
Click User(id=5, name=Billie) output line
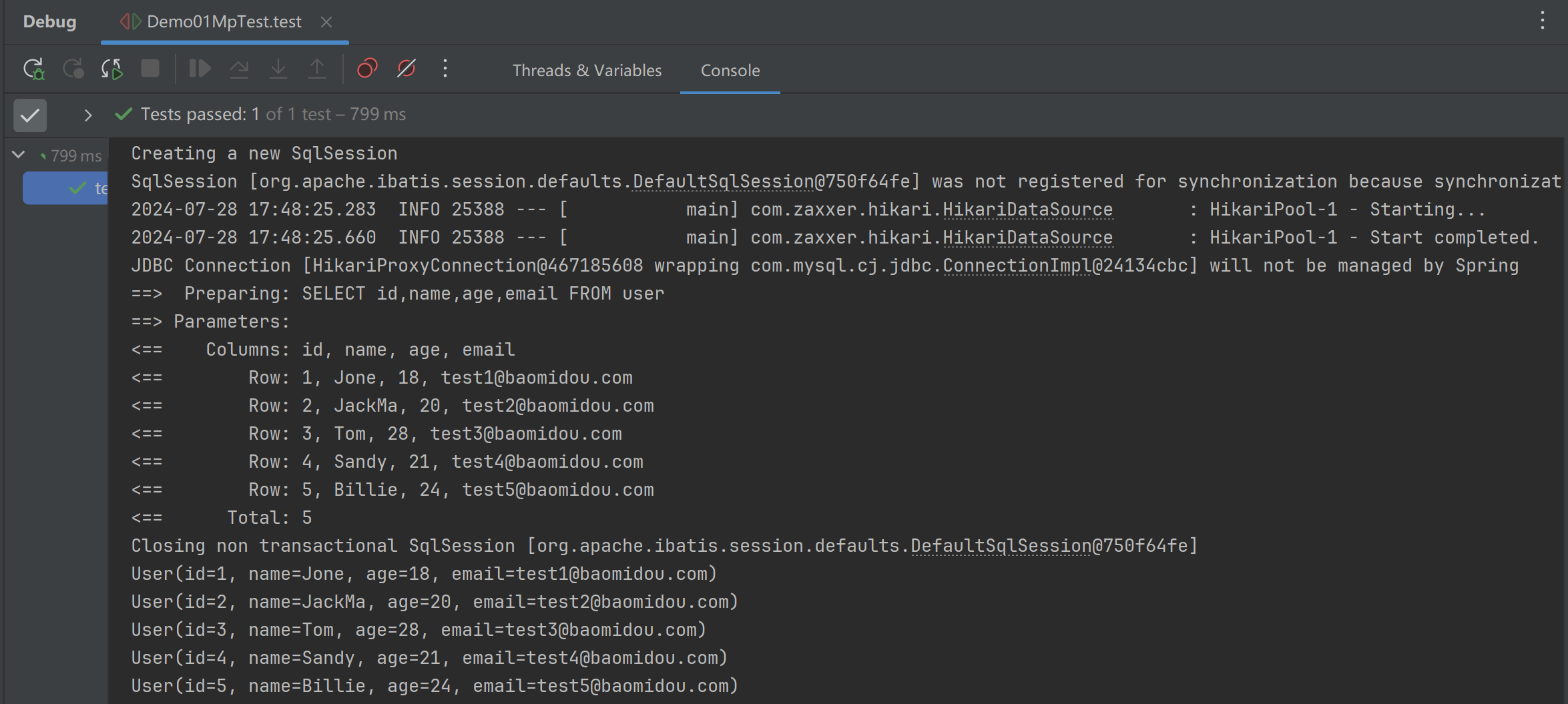pyautogui.click(x=435, y=686)
